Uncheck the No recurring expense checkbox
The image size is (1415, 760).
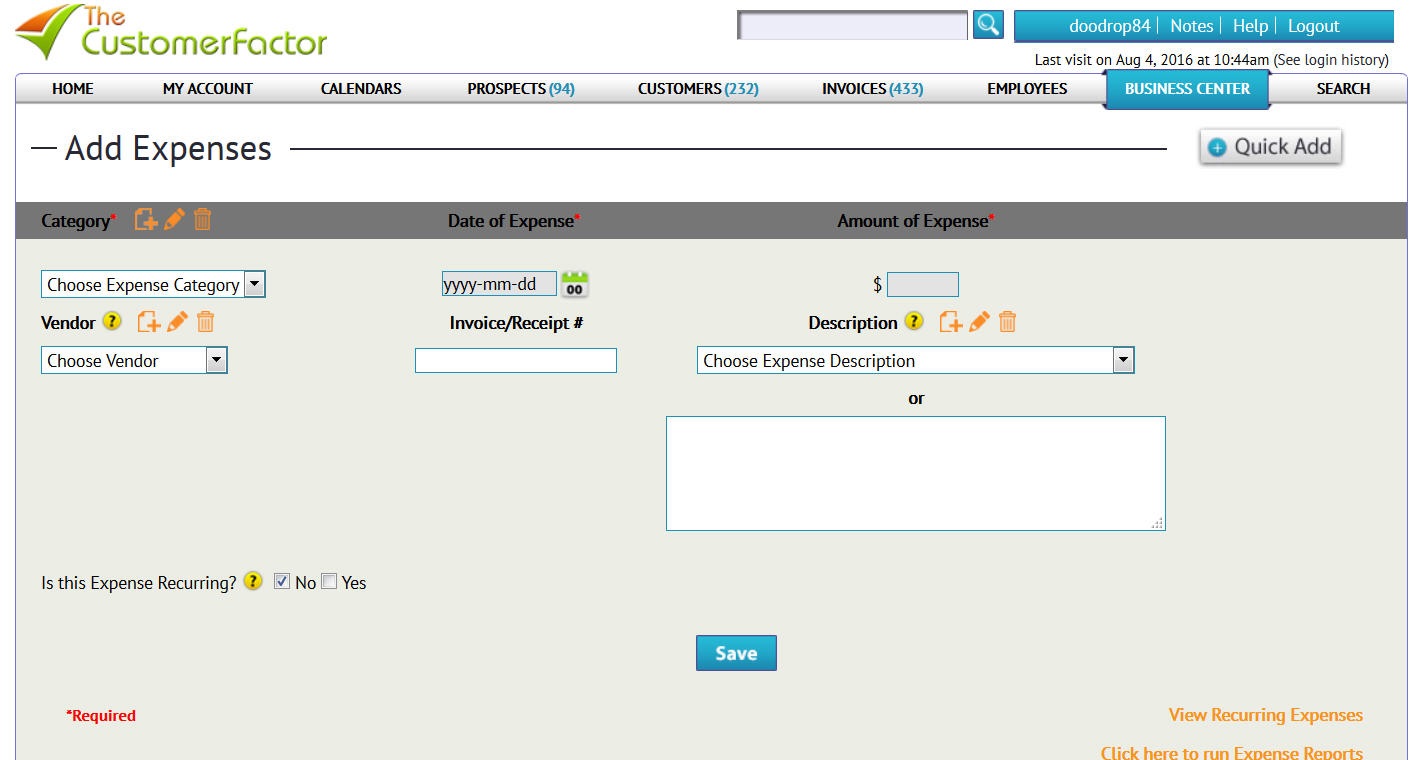[x=282, y=582]
